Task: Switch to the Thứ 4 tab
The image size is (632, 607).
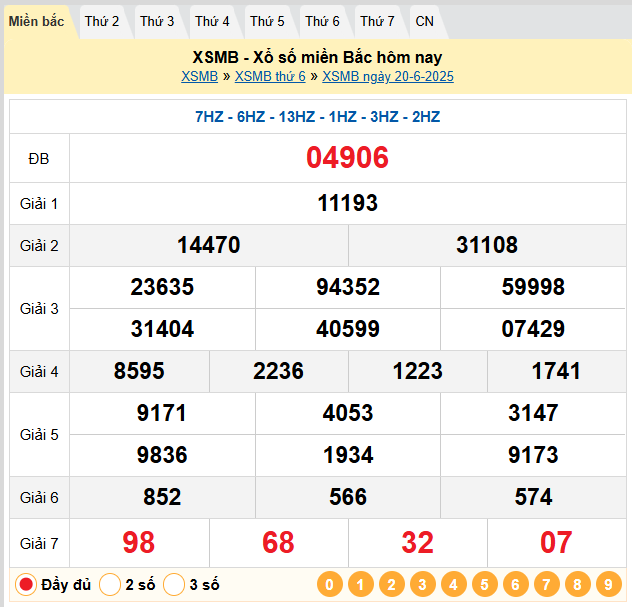Action: [x=212, y=21]
